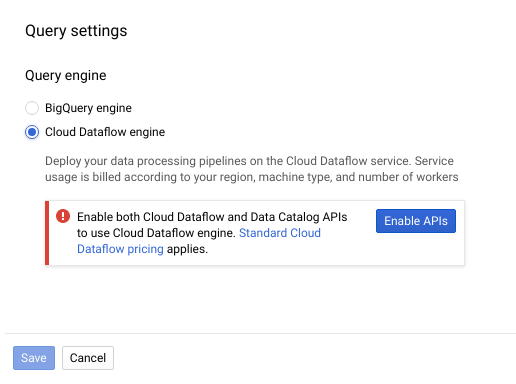The image size is (516, 384).
Task: Click the Enable APIs button
Action: tap(416, 221)
